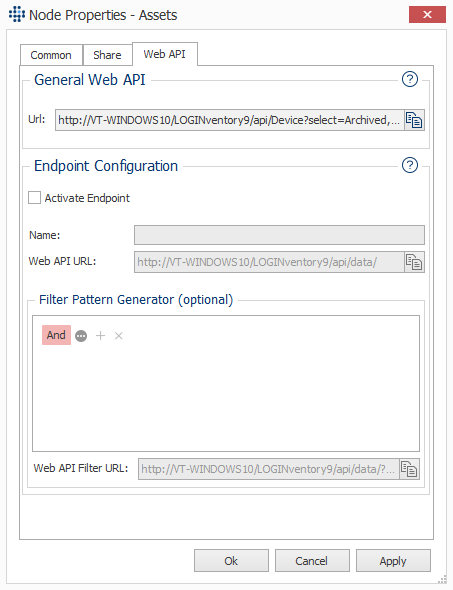Select the Web API tab
Screen dimensions: 453x590
click(165, 54)
